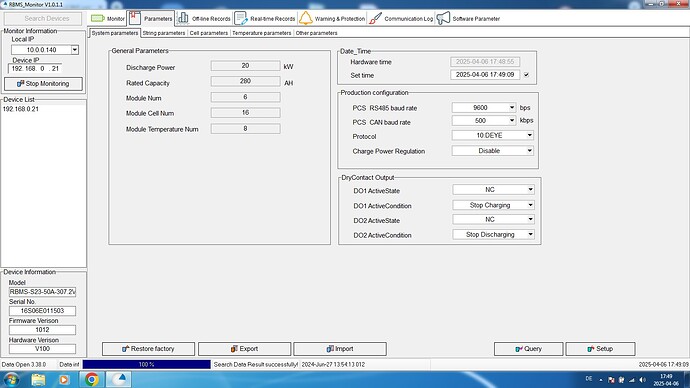Click the Hardware time field

click(x=485, y=62)
